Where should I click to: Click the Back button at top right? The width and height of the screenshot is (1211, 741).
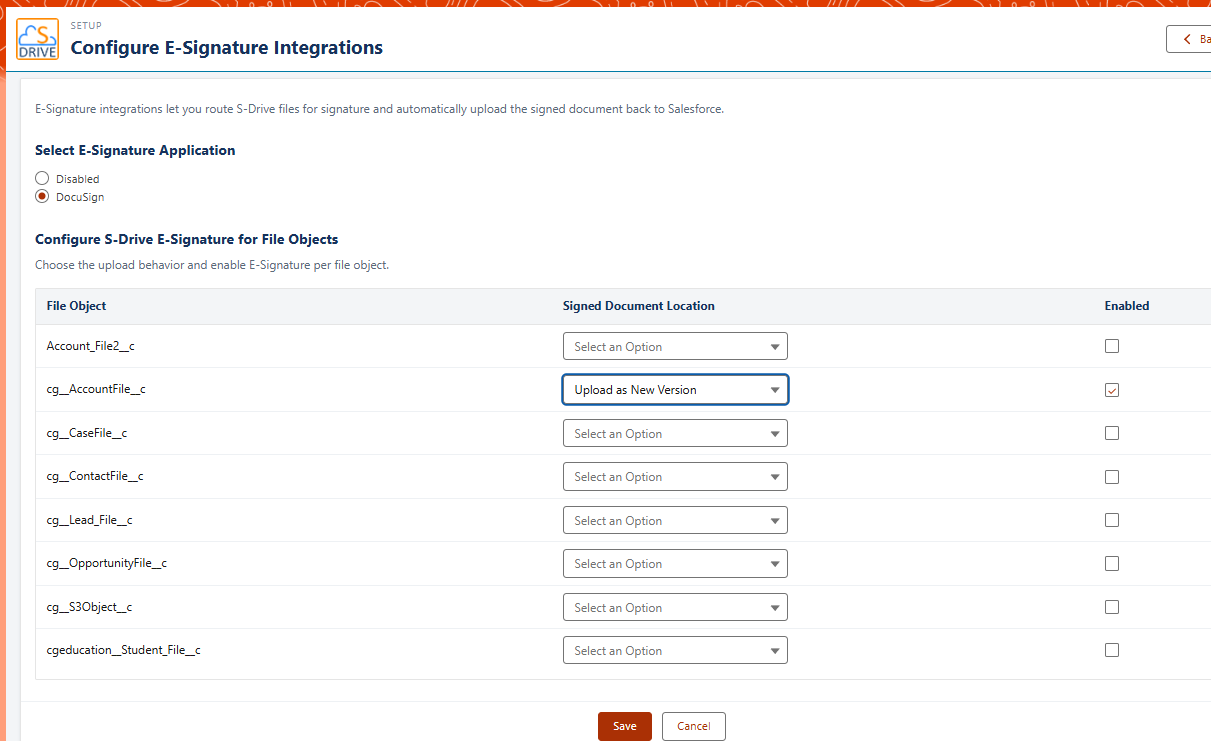pyautogui.click(x=1189, y=39)
